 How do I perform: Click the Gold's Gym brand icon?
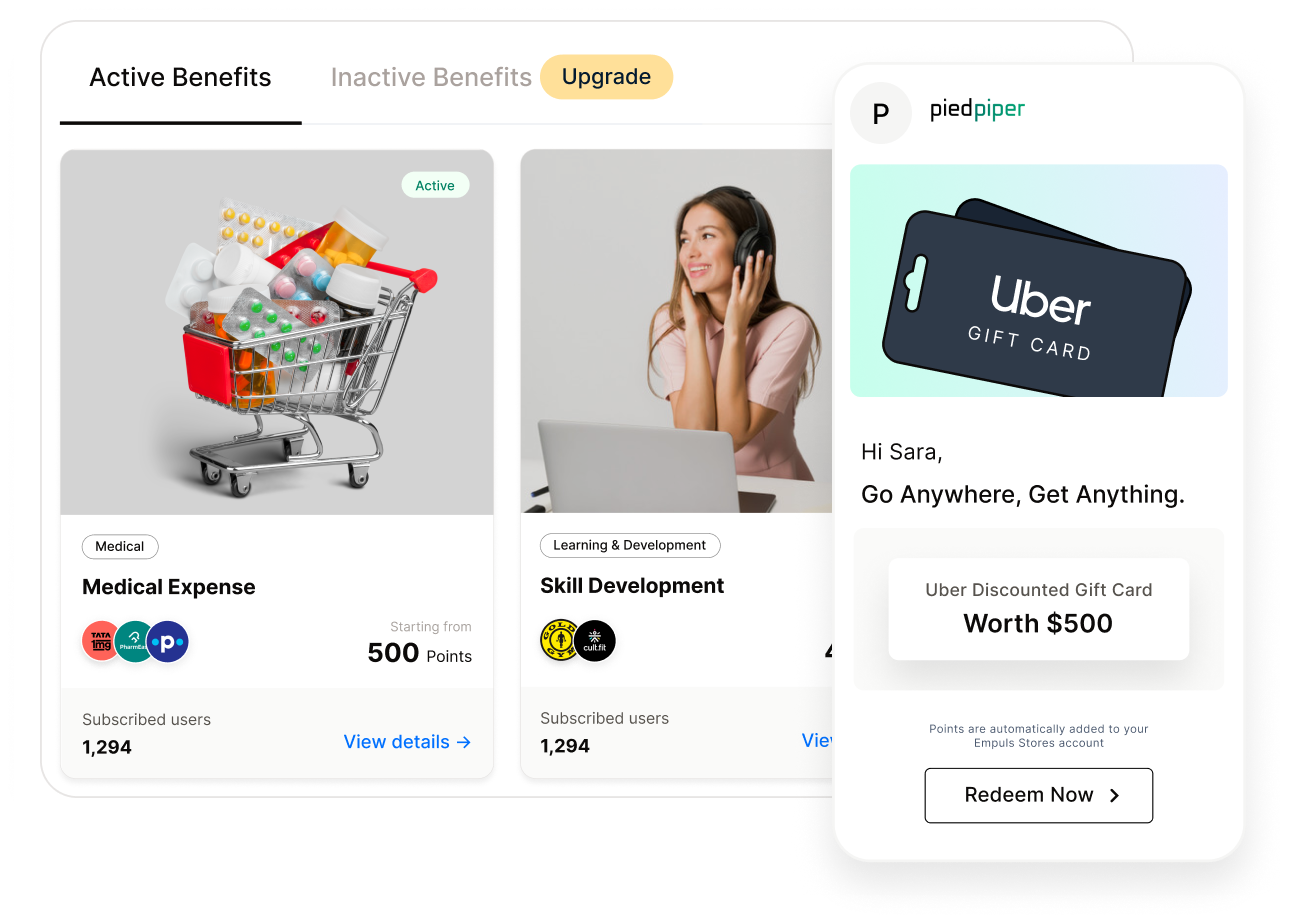(561, 640)
